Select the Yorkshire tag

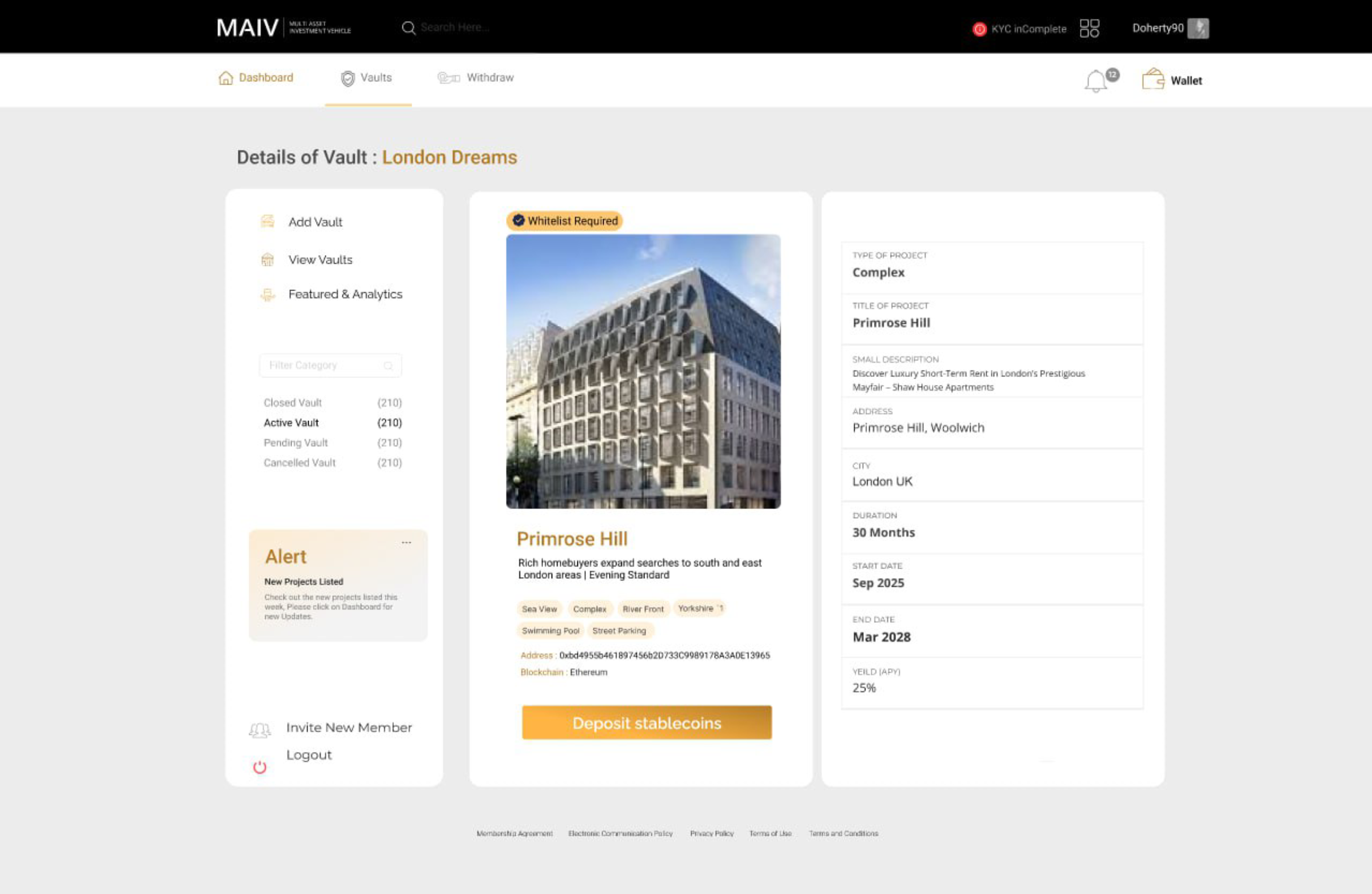[x=700, y=609]
